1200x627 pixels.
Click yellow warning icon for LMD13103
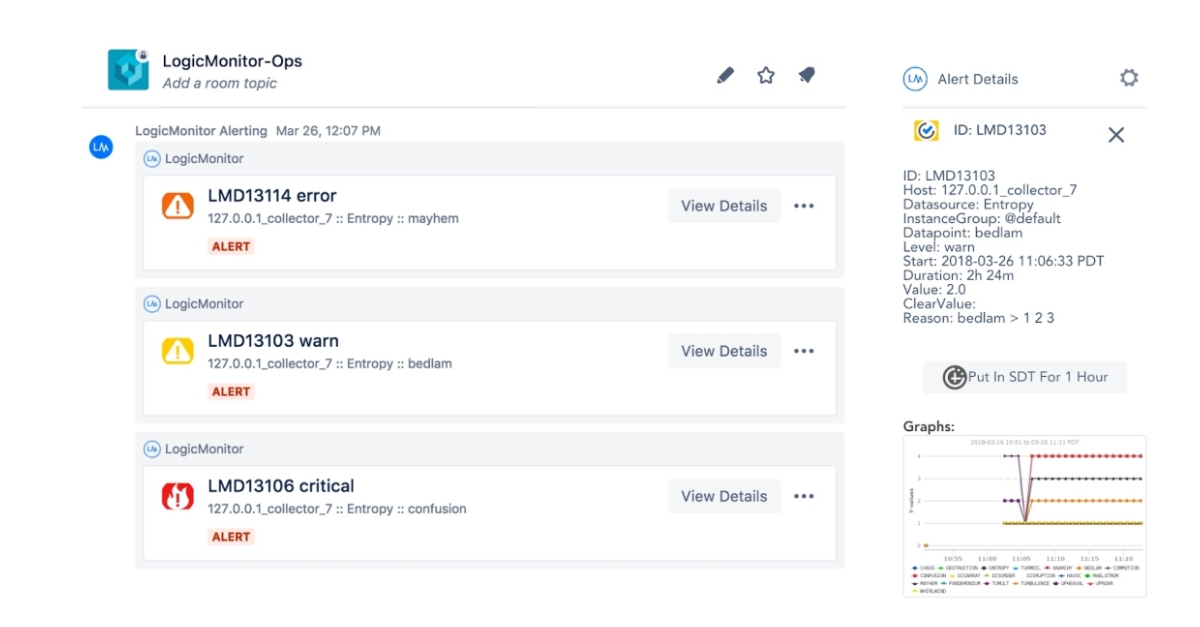(x=178, y=351)
